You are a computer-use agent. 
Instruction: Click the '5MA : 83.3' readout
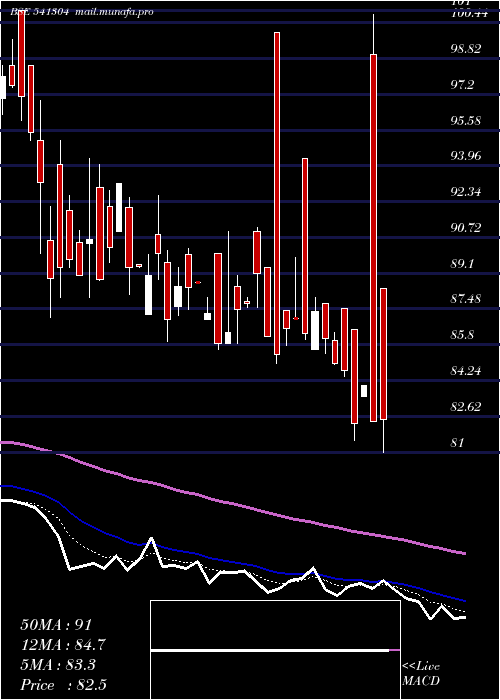pos(58,665)
